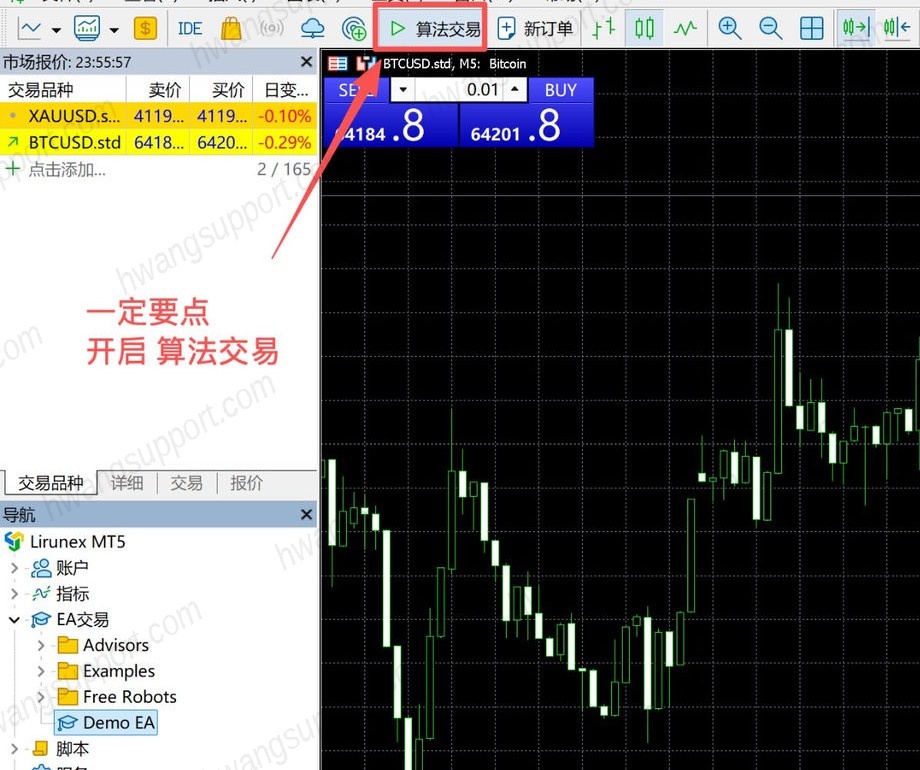
Task: Open the indicators list dropdown arrow
Action: pos(114,29)
